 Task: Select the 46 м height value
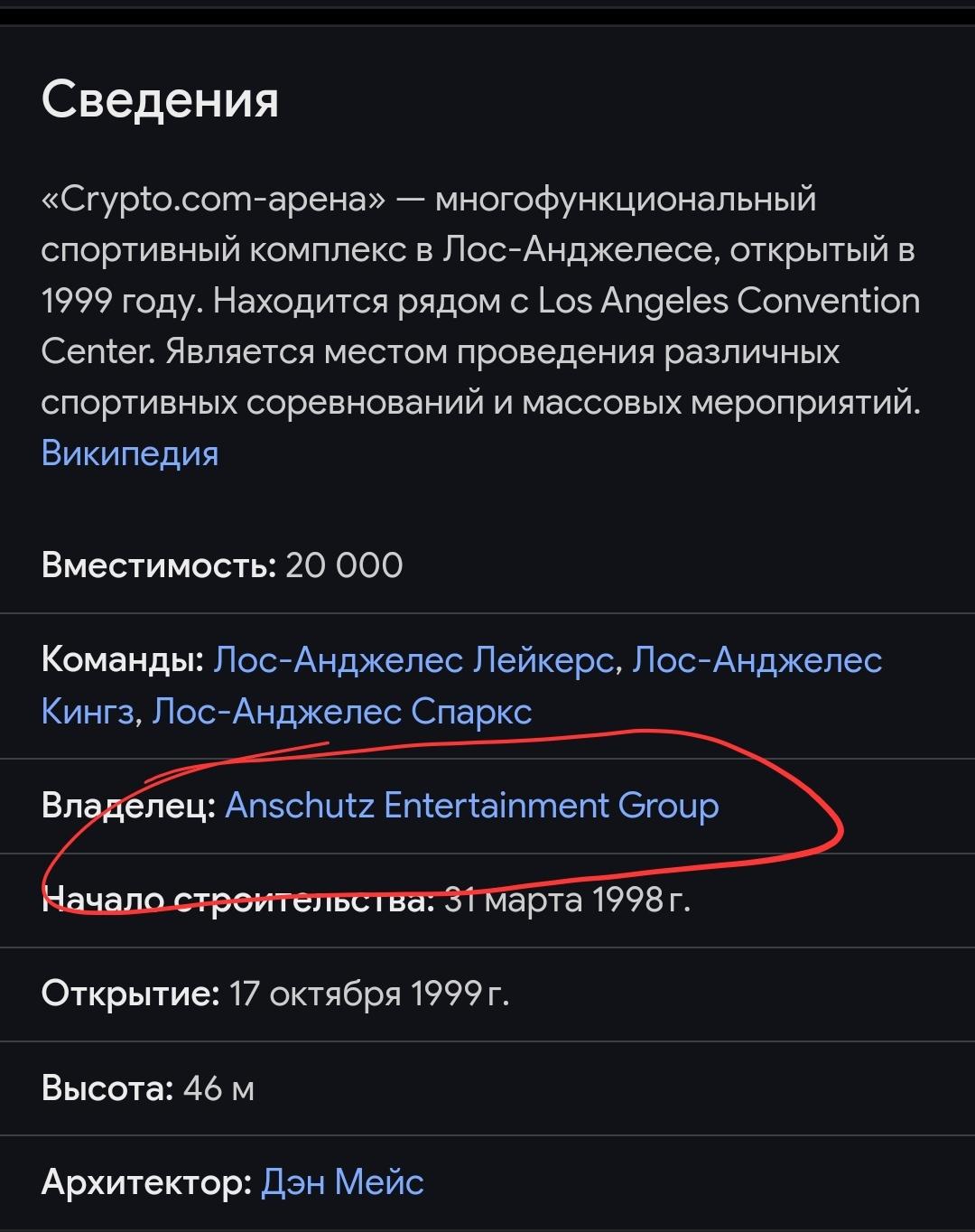(x=218, y=1087)
